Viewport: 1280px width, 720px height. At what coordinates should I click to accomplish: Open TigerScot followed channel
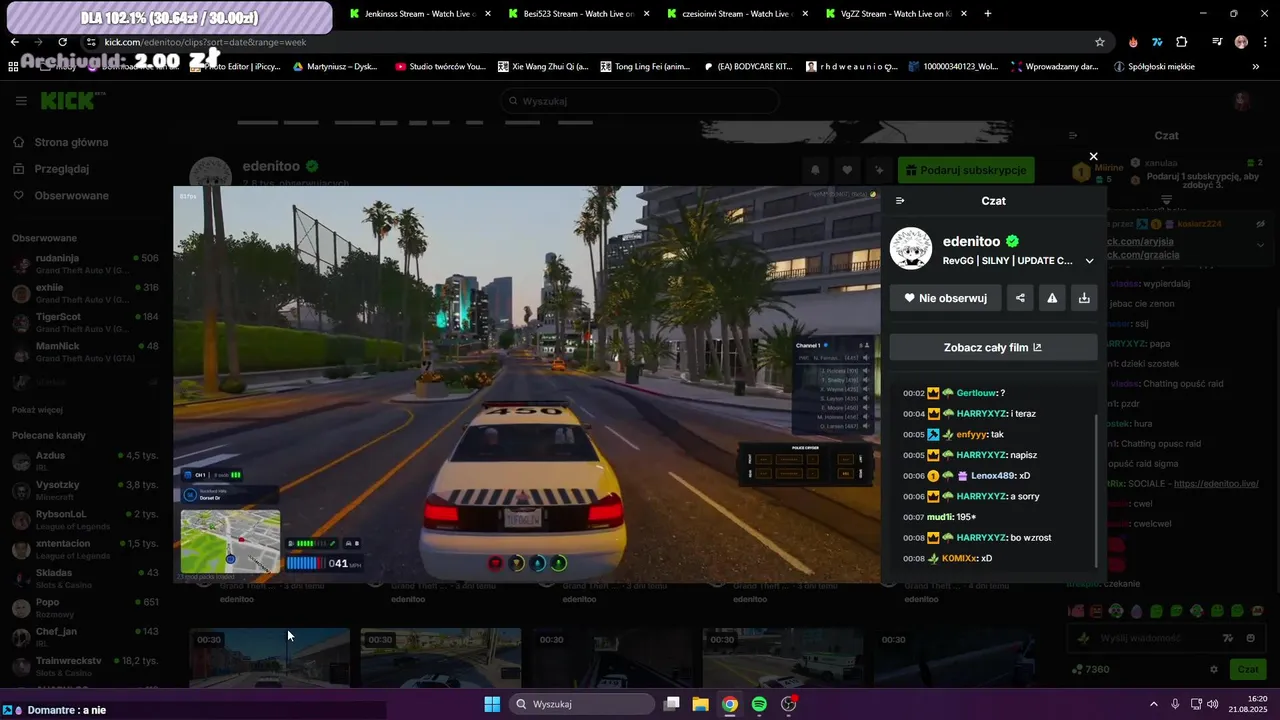(85, 322)
